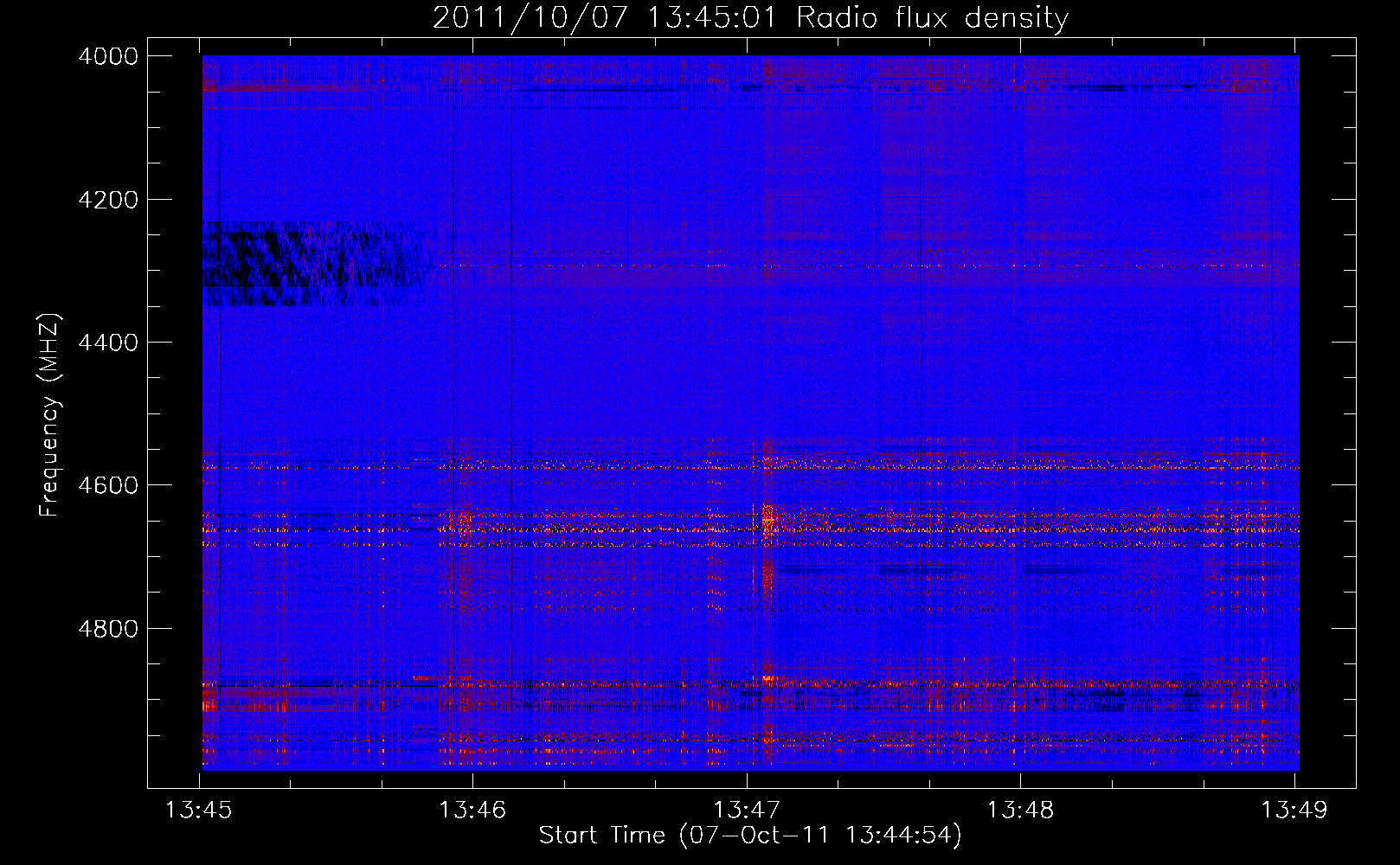Click the 13:49 time tick label
Screen dimensions: 1400x865
(x=1294, y=811)
